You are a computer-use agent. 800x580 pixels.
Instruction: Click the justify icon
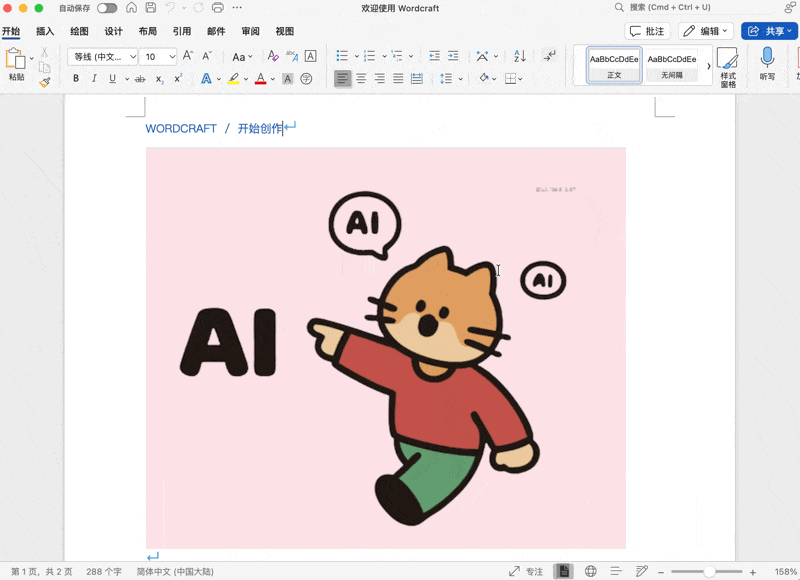(x=398, y=79)
